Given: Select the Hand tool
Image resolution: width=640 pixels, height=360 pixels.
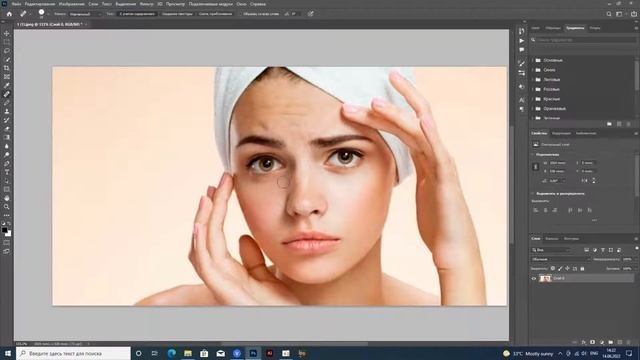Looking at the screenshot, I should point(7,198).
